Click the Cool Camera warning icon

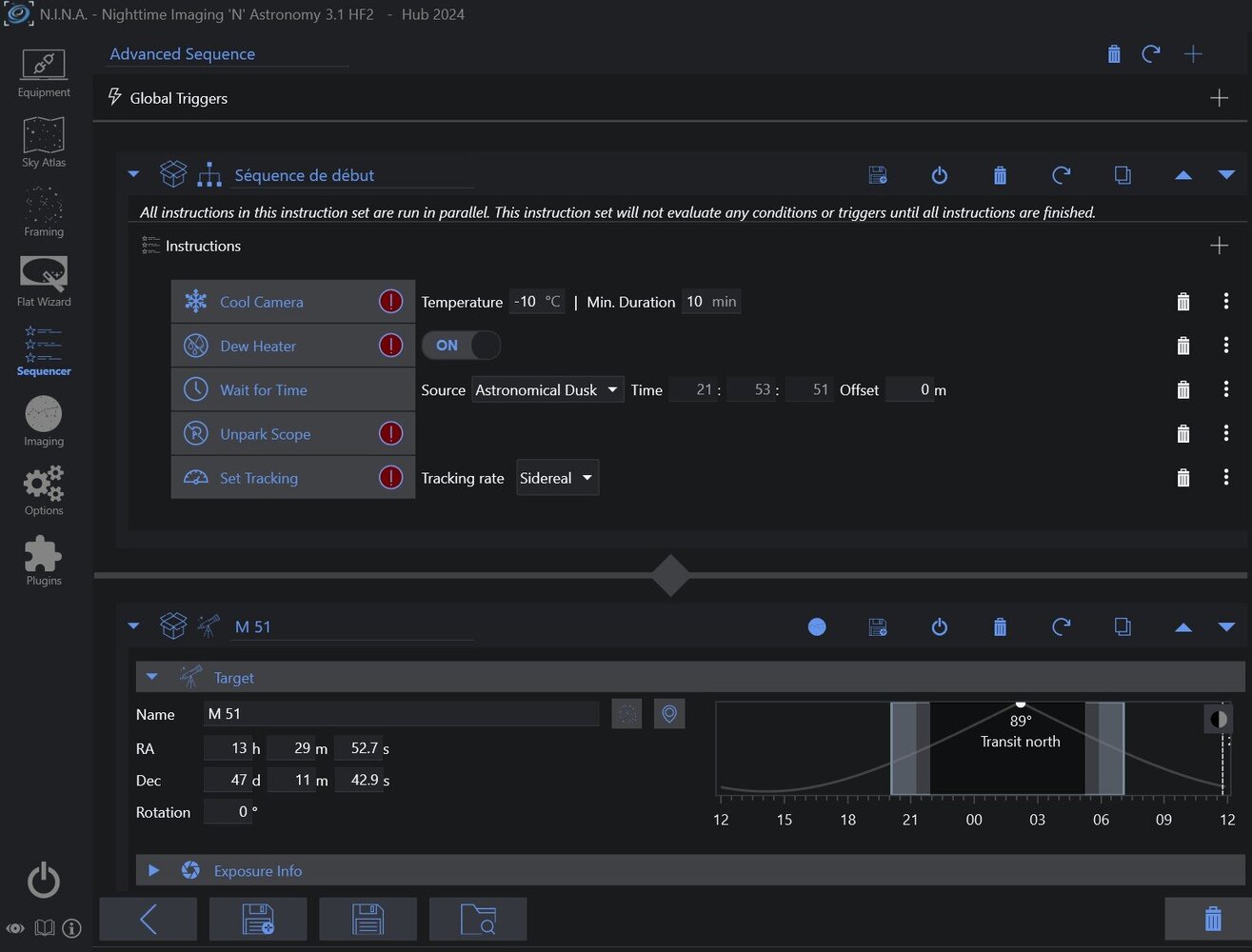390,302
